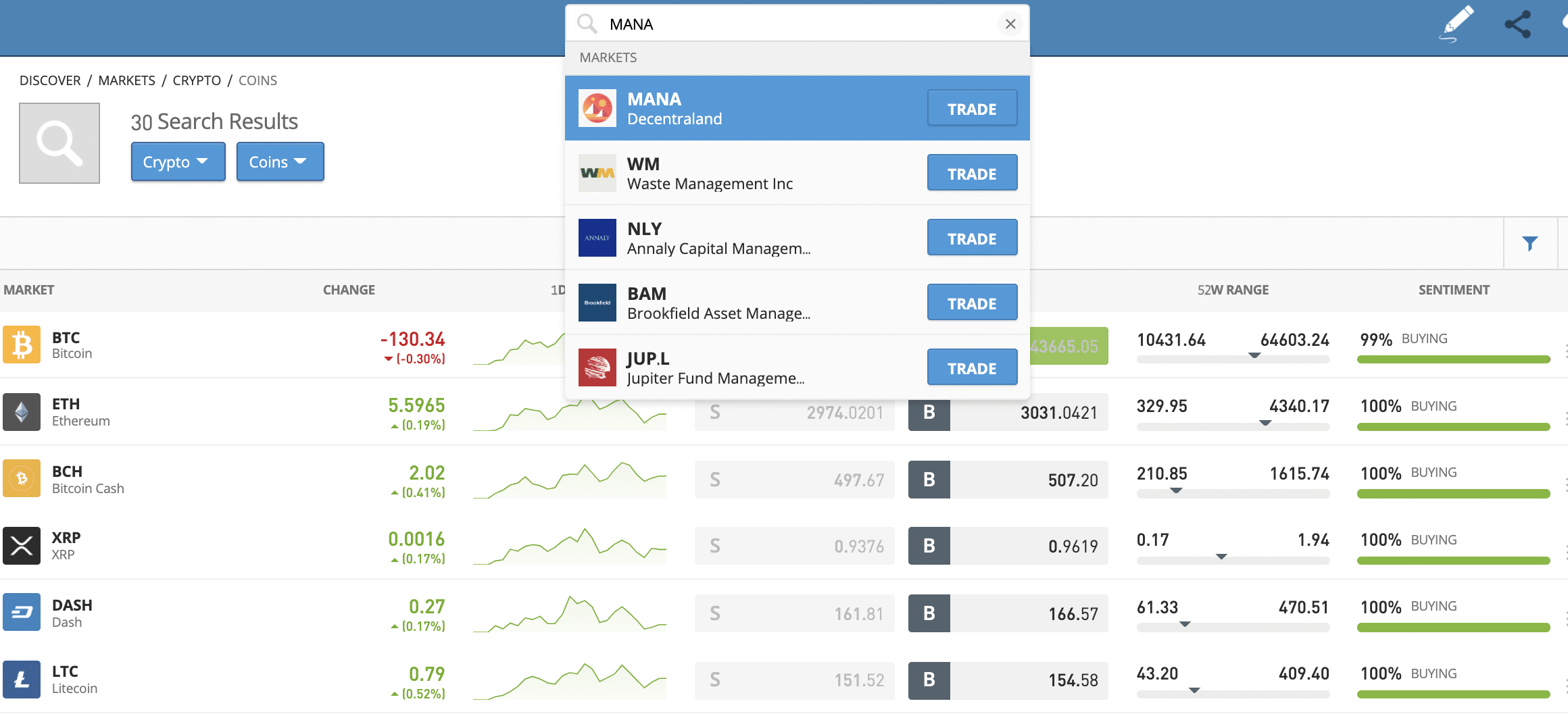Select the WM Waste Management result
Image resolution: width=1568 pixels, height=716 pixels.
pos(798,173)
